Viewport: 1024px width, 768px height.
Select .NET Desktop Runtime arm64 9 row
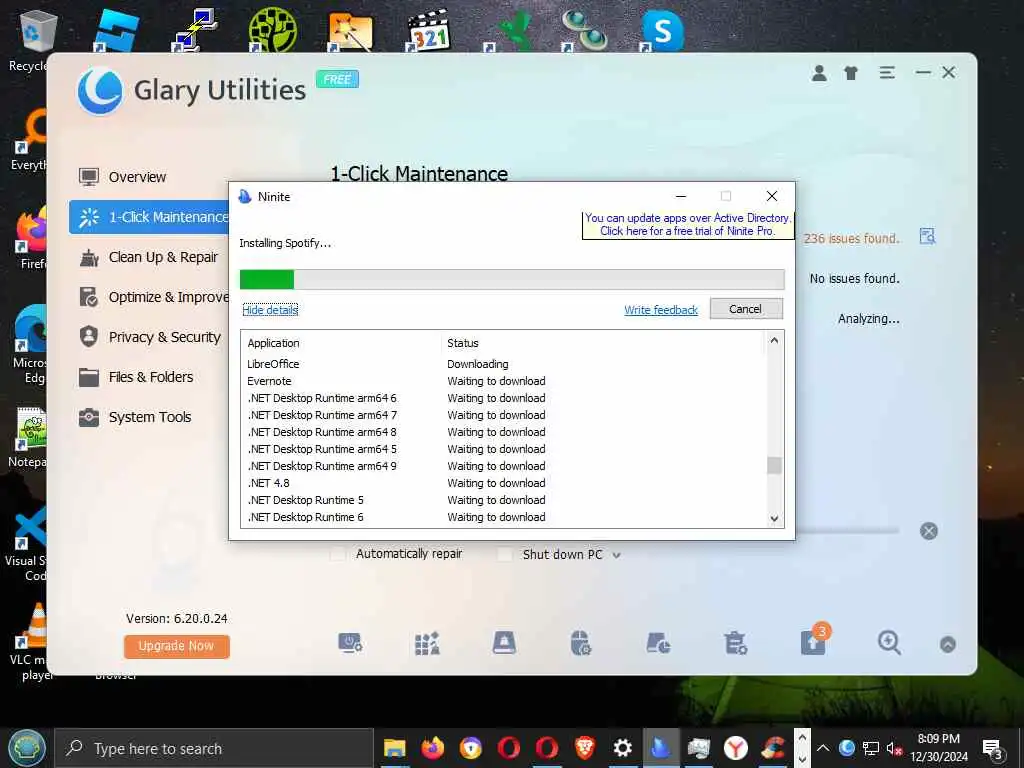(x=503, y=466)
